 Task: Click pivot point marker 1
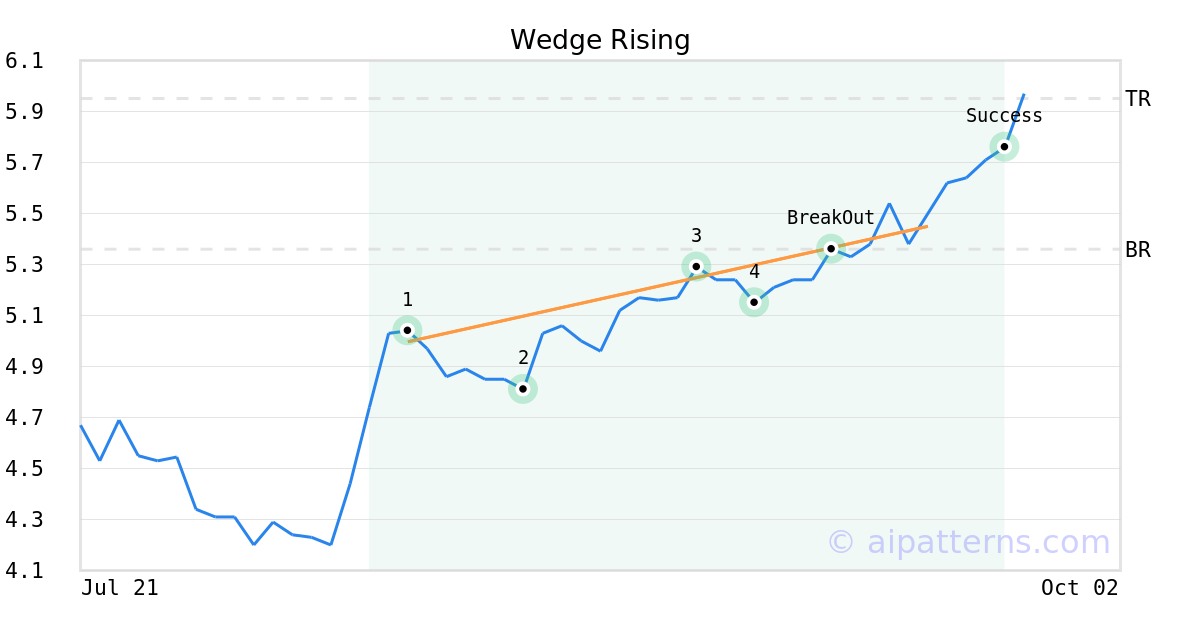(x=407, y=330)
